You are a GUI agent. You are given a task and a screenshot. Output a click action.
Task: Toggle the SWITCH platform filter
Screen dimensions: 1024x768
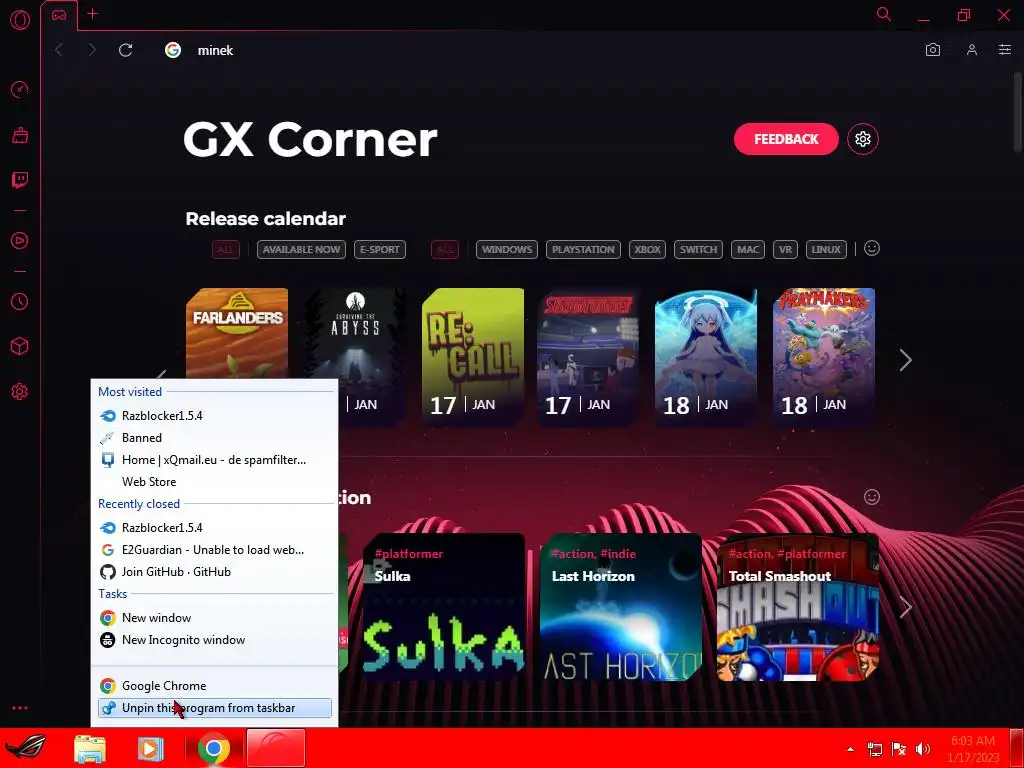click(698, 249)
